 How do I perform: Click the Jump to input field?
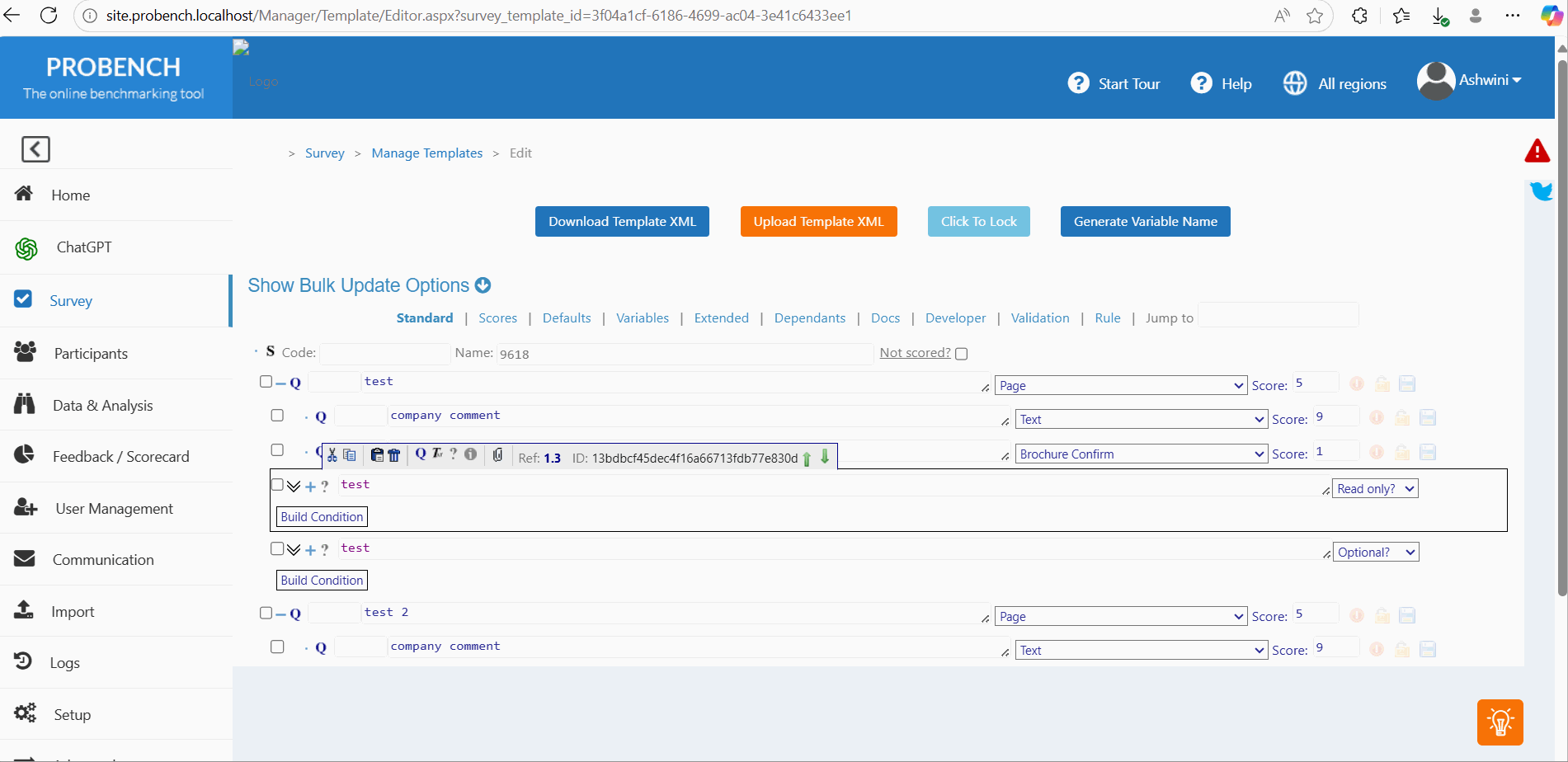point(1278,315)
